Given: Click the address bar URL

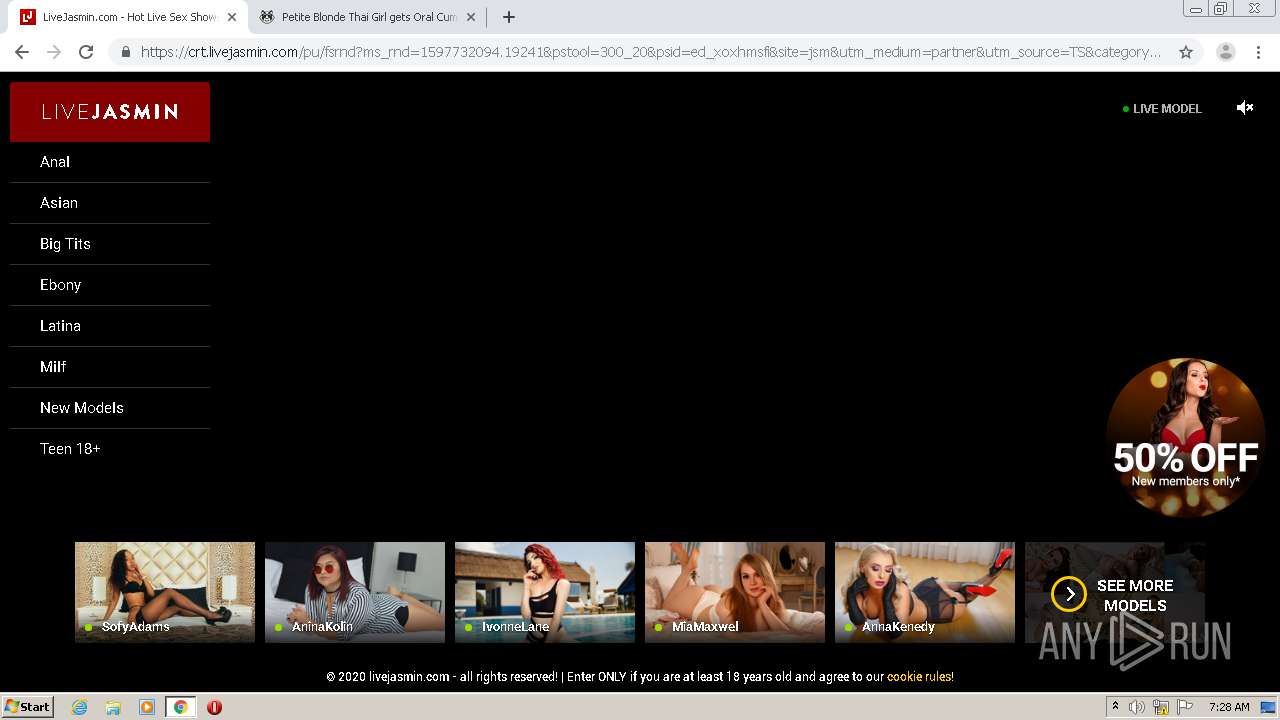Looking at the screenshot, I should (650, 52).
